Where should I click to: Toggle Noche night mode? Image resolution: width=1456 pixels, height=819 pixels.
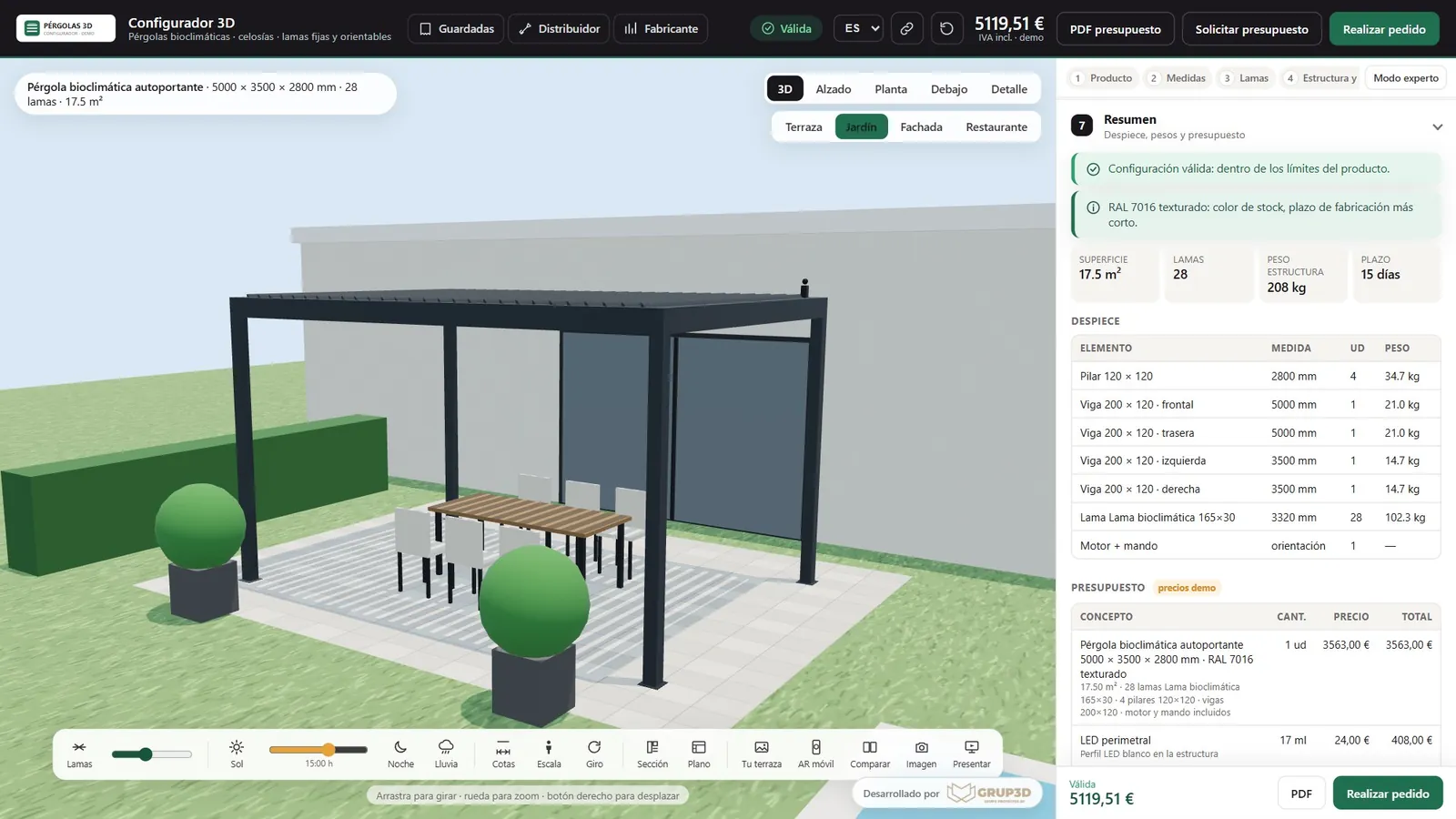coord(400,753)
